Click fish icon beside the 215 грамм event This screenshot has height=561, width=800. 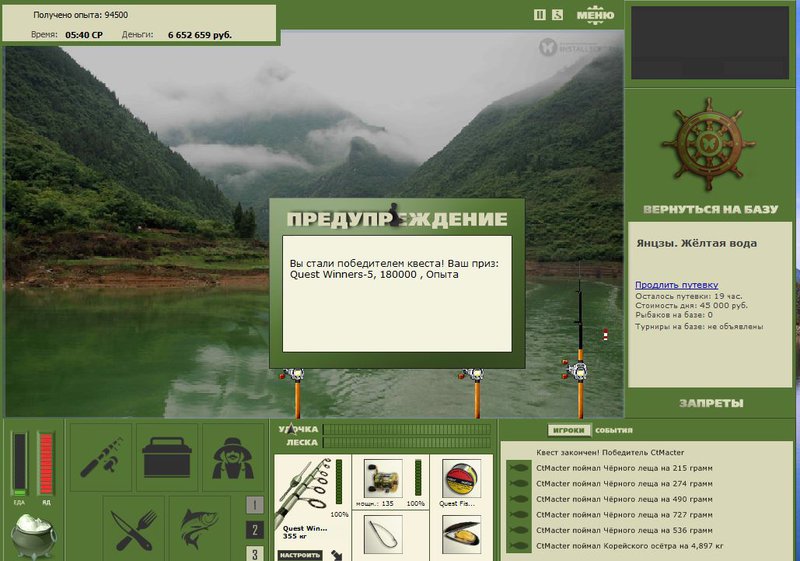pyautogui.click(x=519, y=468)
